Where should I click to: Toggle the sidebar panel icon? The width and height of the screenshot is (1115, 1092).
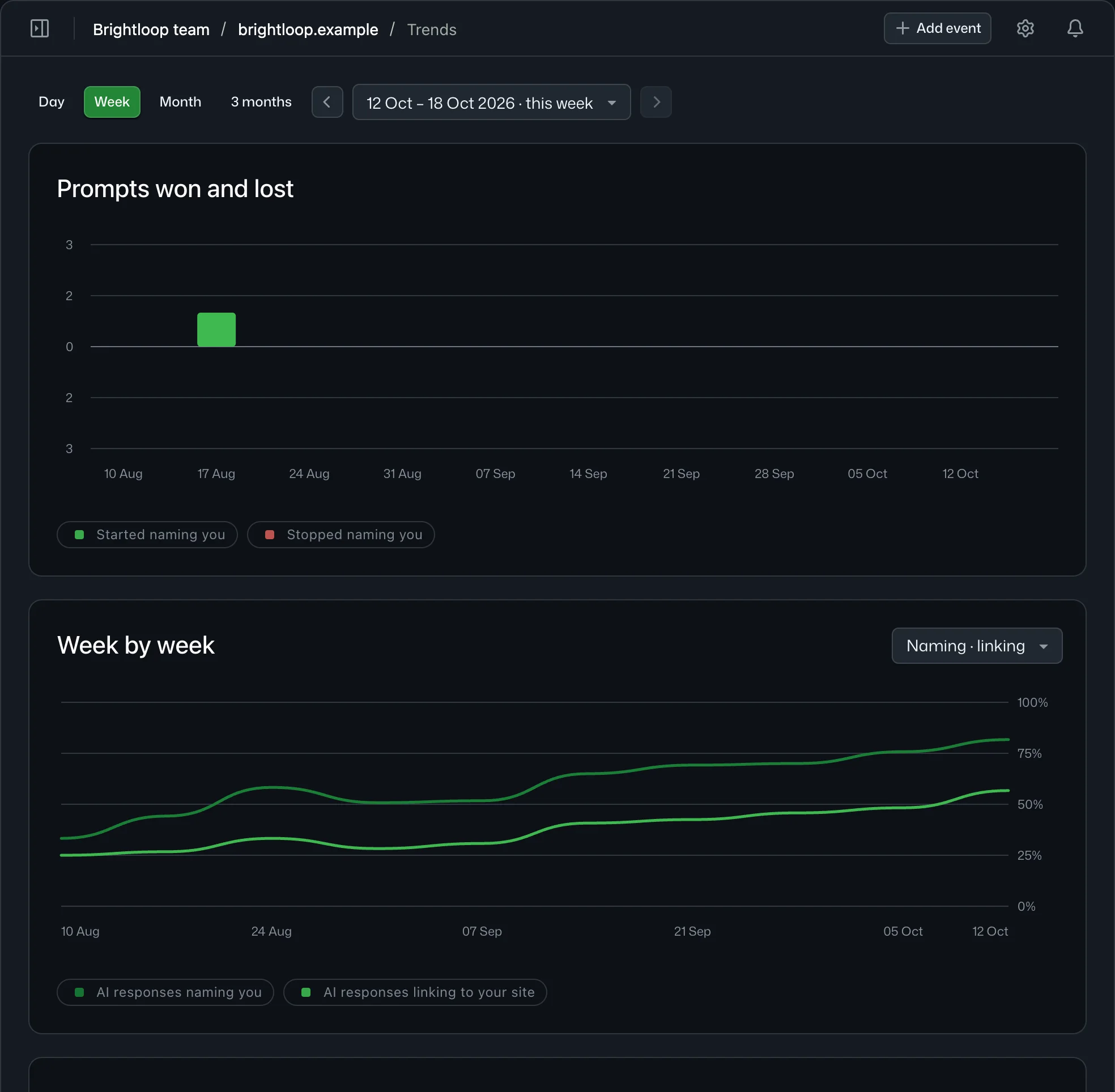[x=40, y=28]
